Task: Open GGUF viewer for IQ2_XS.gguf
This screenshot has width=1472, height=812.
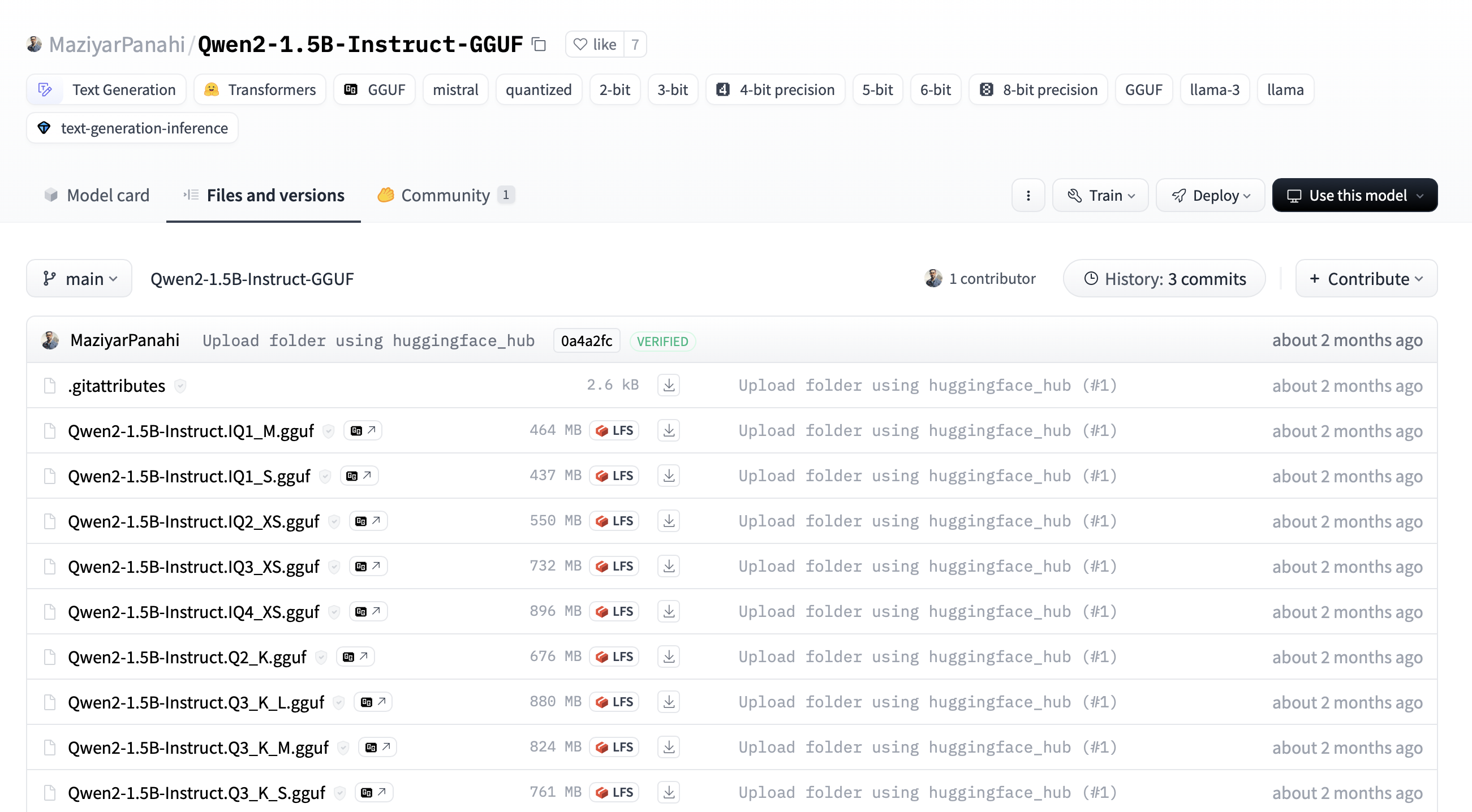Action: (x=368, y=521)
